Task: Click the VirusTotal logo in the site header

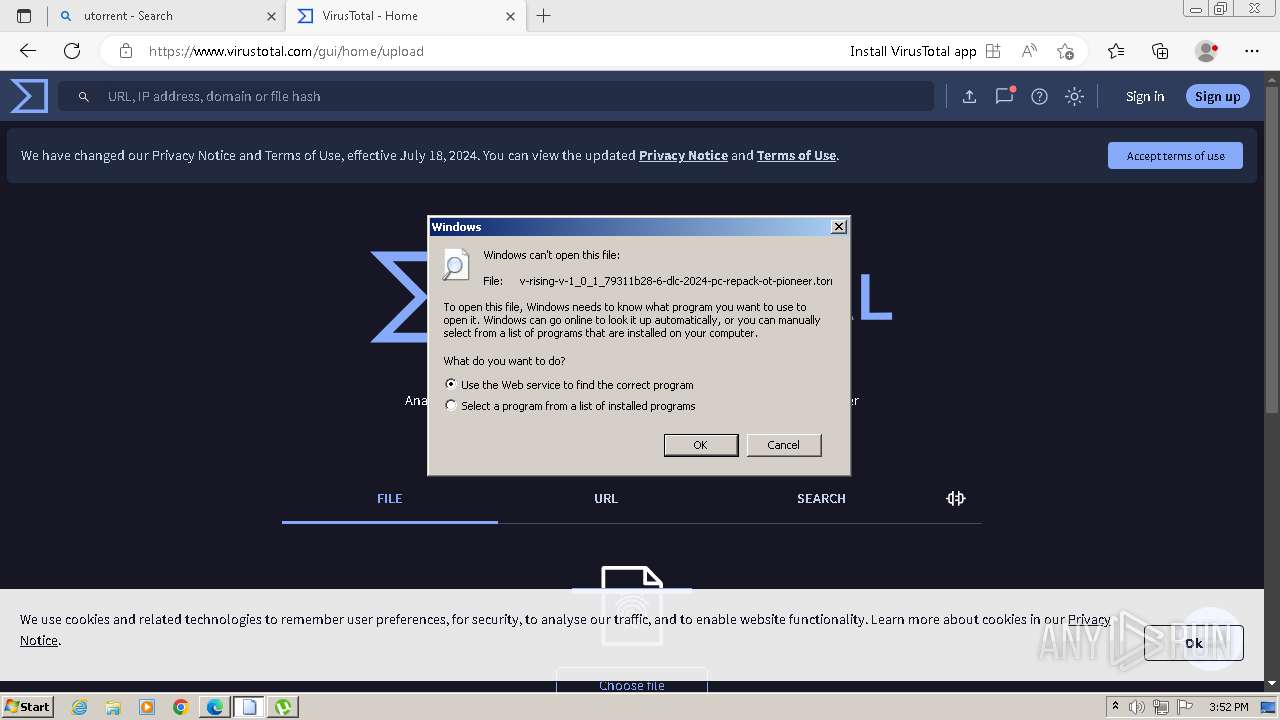Action: click(29, 96)
